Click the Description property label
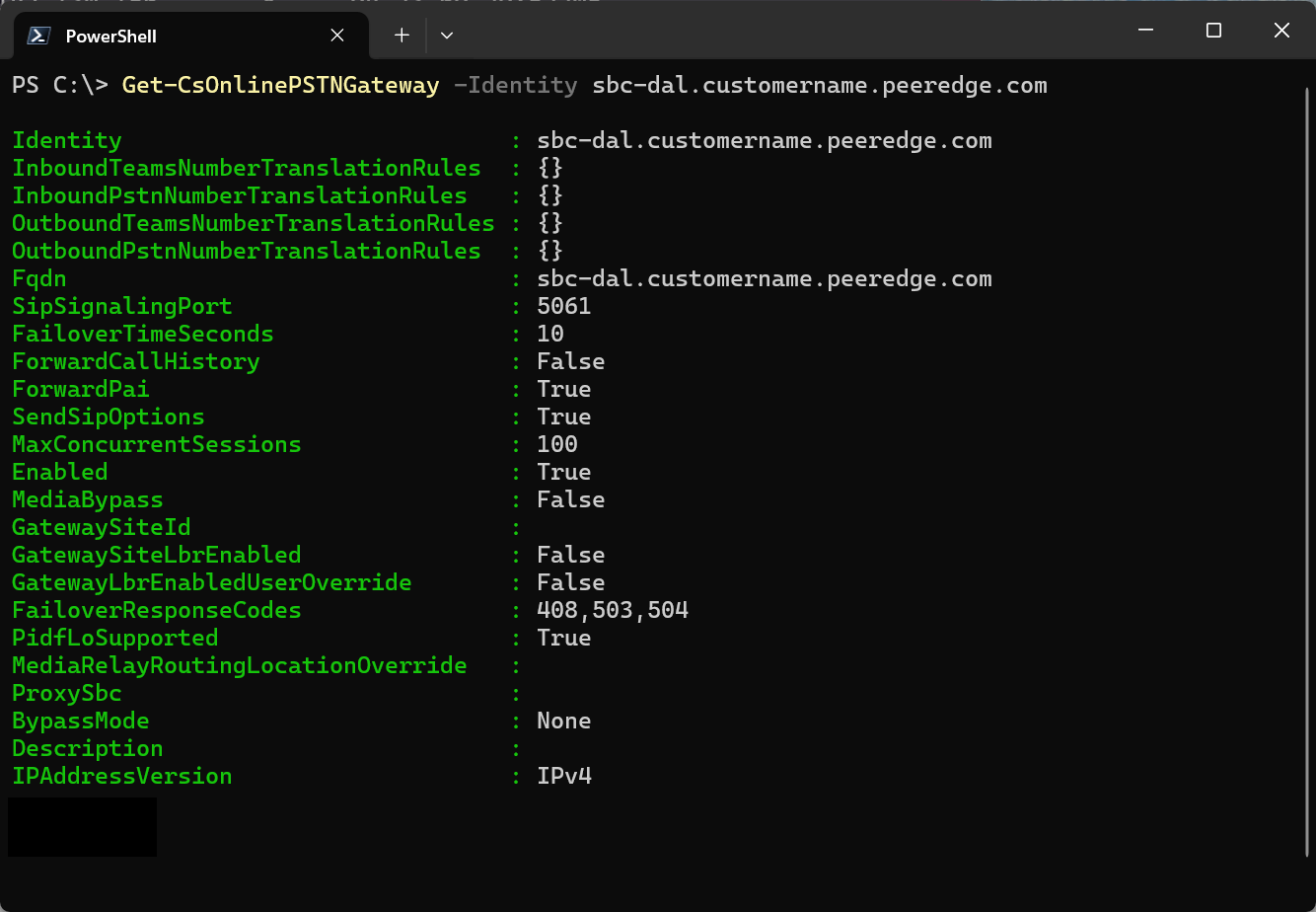Image resolution: width=1316 pixels, height=912 pixels. click(x=88, y=748)
